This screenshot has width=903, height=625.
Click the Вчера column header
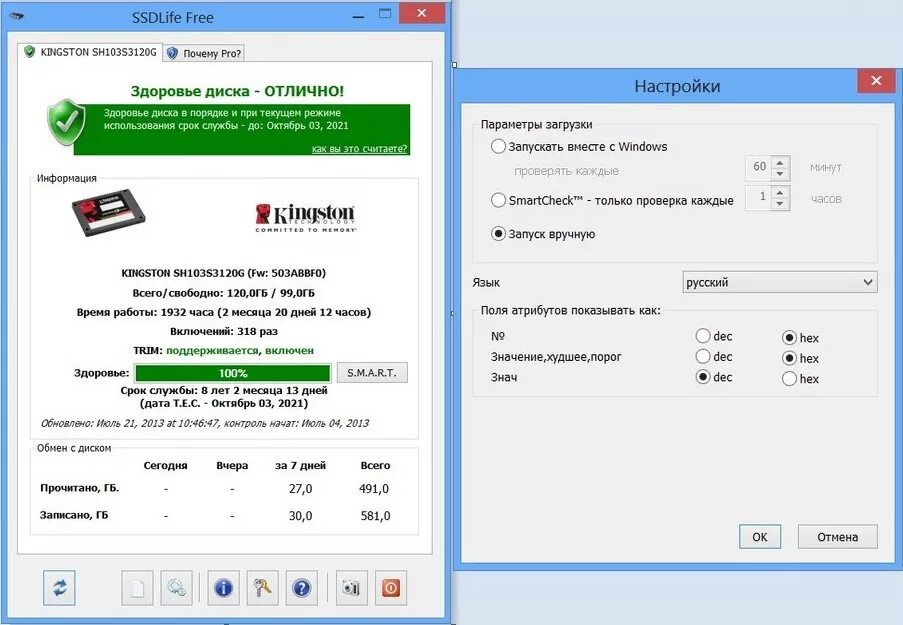[x=232, y=465]
